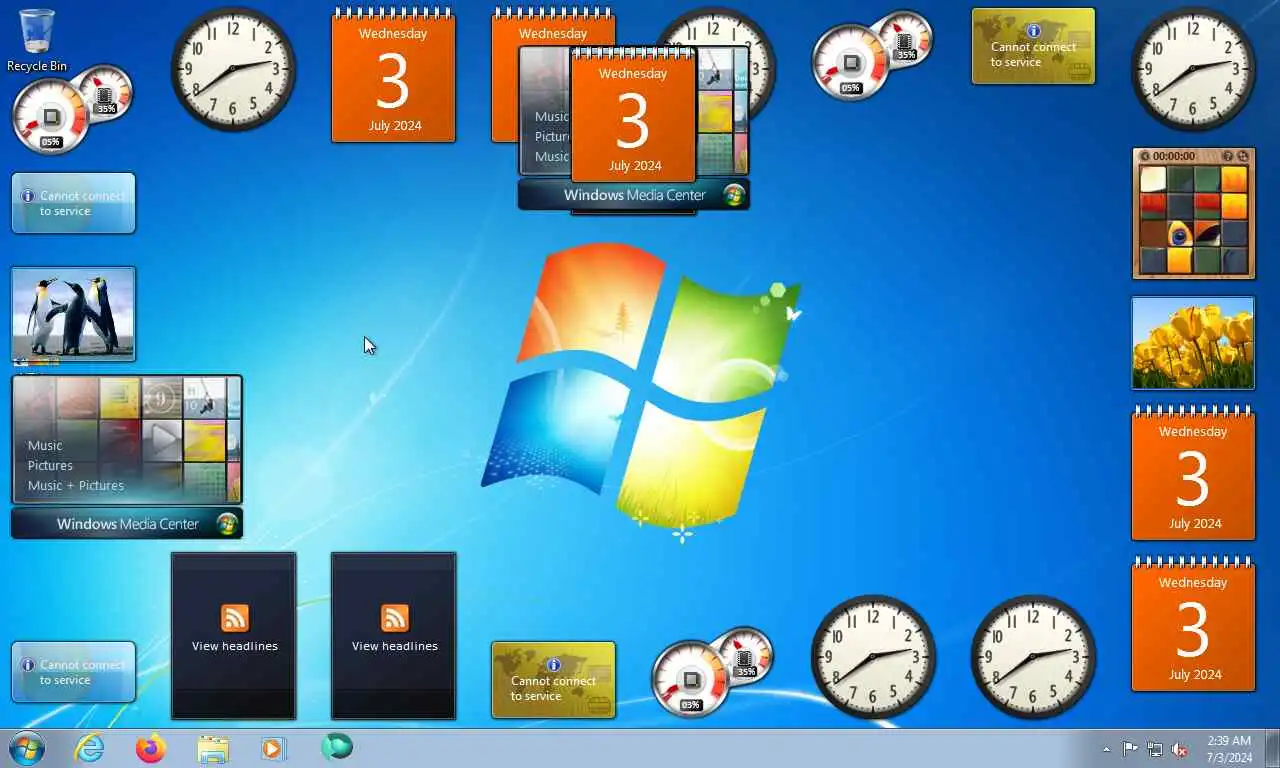Image resolution: width=1280 pixels, height=768 pixels.
Task: Click the question mark icon on Picture Puzzle
Action: coord(1228,156)
